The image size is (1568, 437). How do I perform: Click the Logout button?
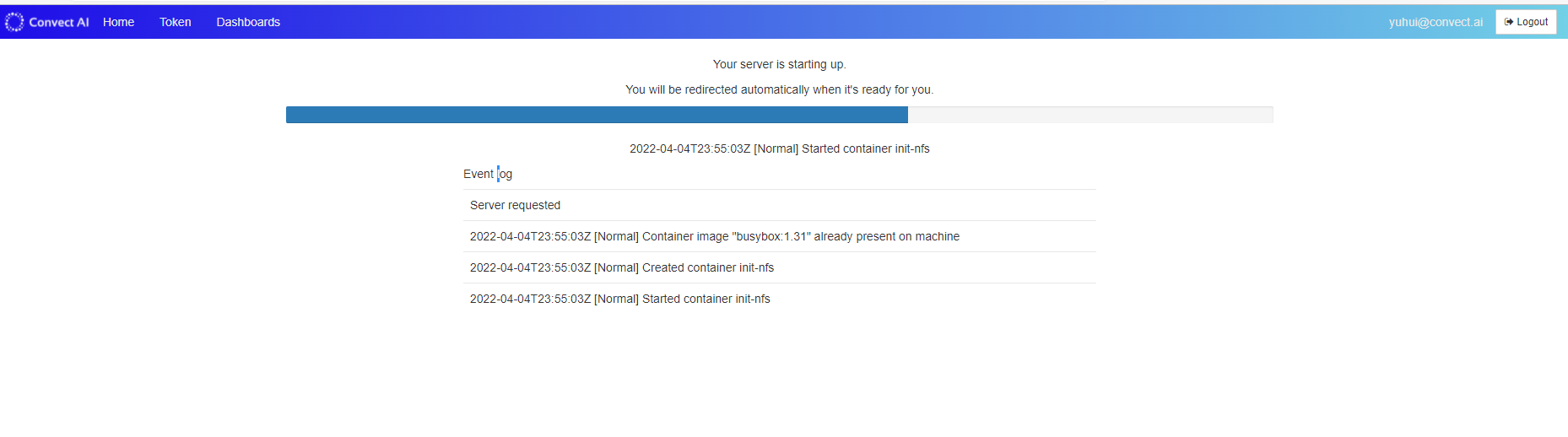[x=1526, y=22]
